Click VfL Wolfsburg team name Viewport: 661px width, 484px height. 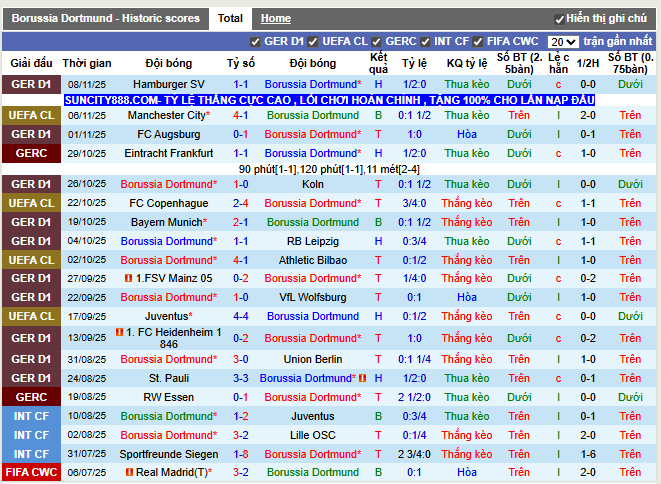pyautogui.click(x=313, y=297)
